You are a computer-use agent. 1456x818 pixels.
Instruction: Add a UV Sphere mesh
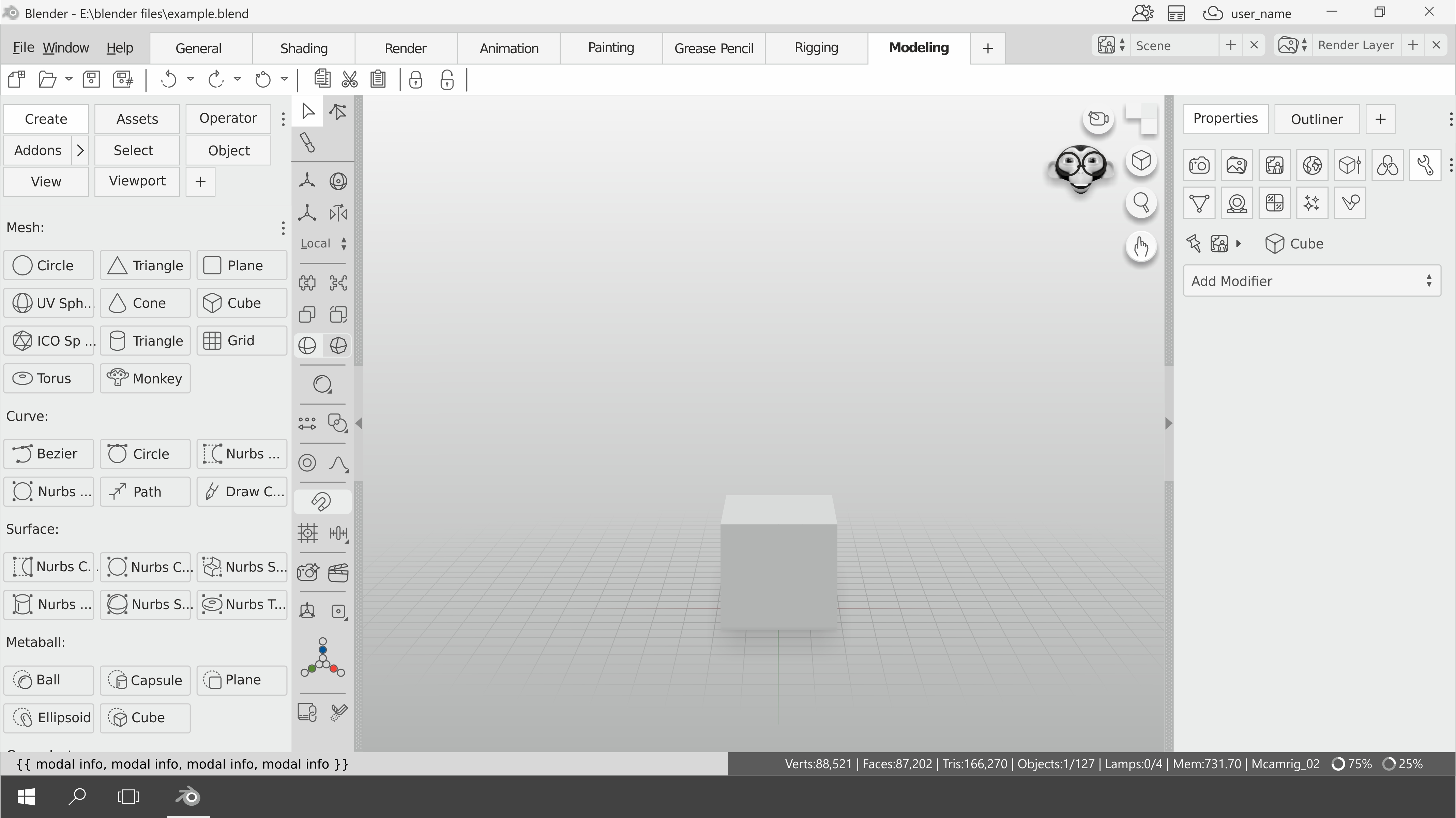[x=49, y=303]
